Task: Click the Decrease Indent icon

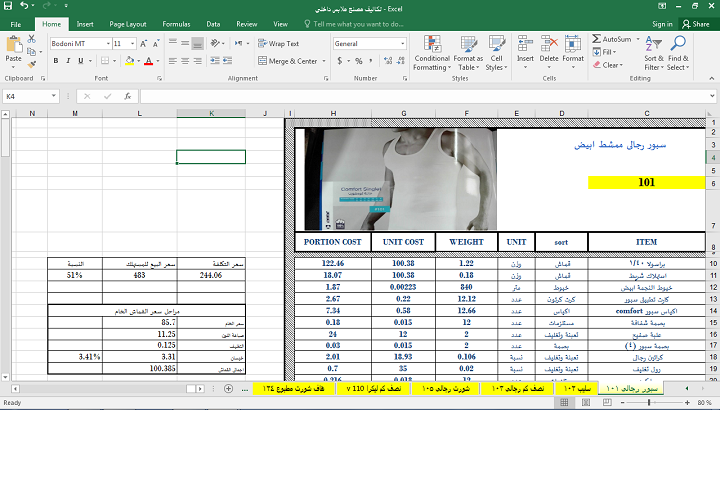Action: pos(214,61)
